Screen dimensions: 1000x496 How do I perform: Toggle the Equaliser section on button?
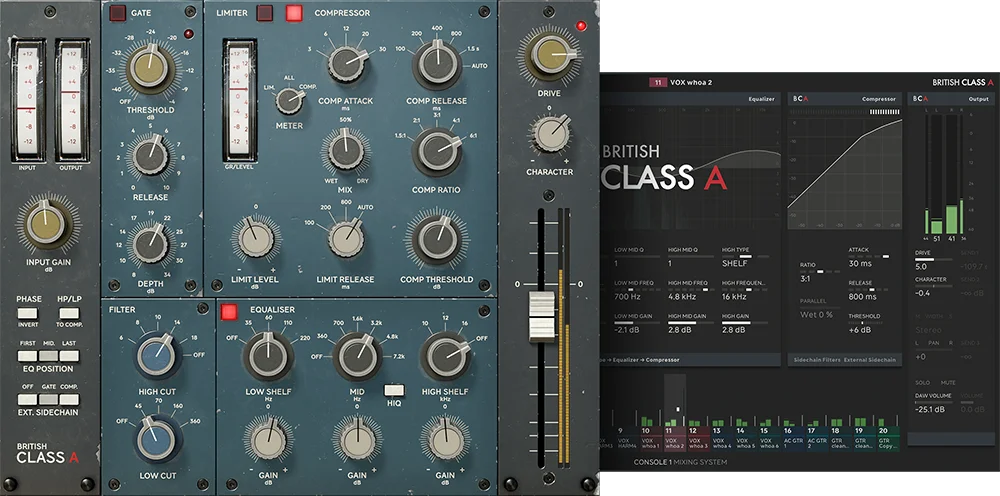(x=229, y=312)
